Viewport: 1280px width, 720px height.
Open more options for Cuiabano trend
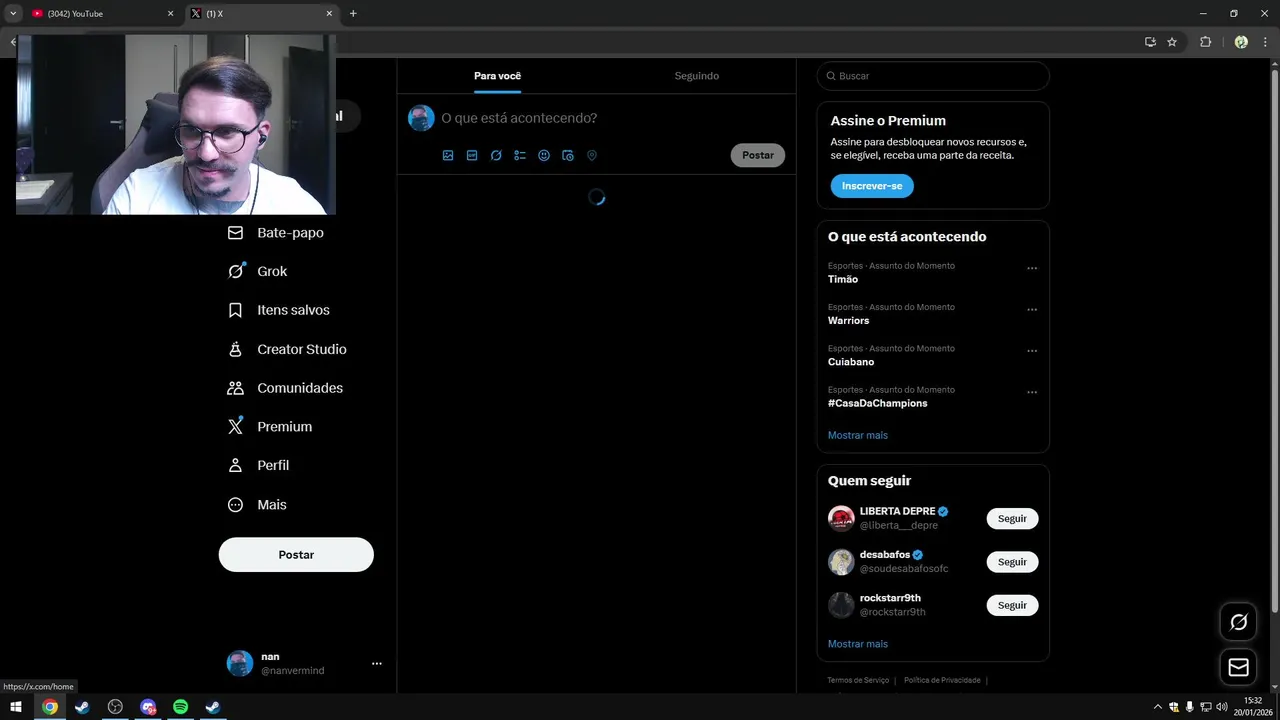(x=1032, y=351)
